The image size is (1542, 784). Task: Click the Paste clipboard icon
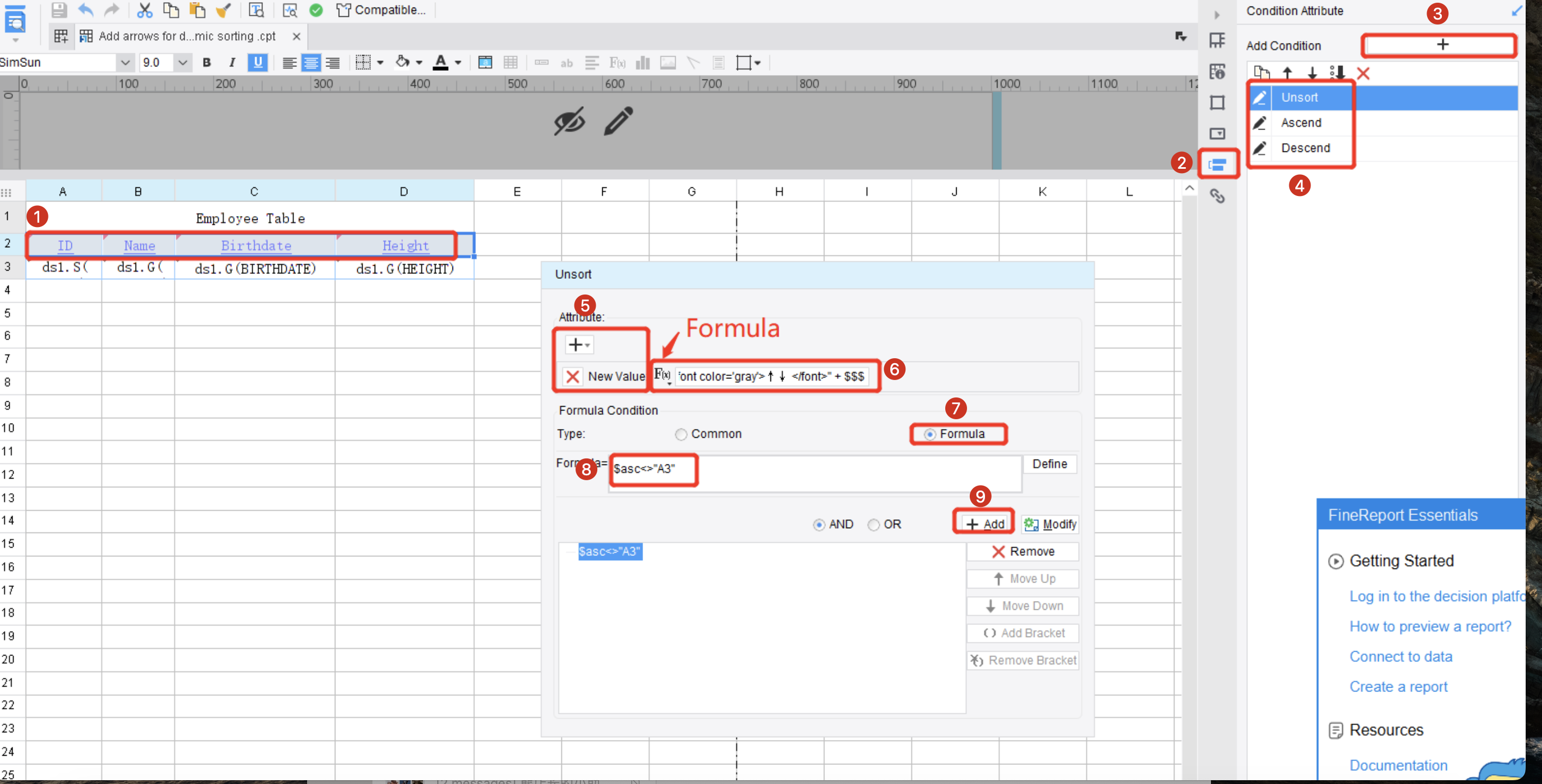pyautogui.click(x=198, y=10)
